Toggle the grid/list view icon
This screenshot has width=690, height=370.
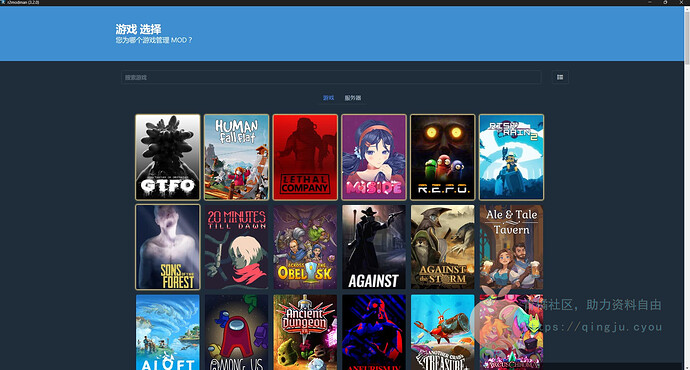[x=560, y=77]
